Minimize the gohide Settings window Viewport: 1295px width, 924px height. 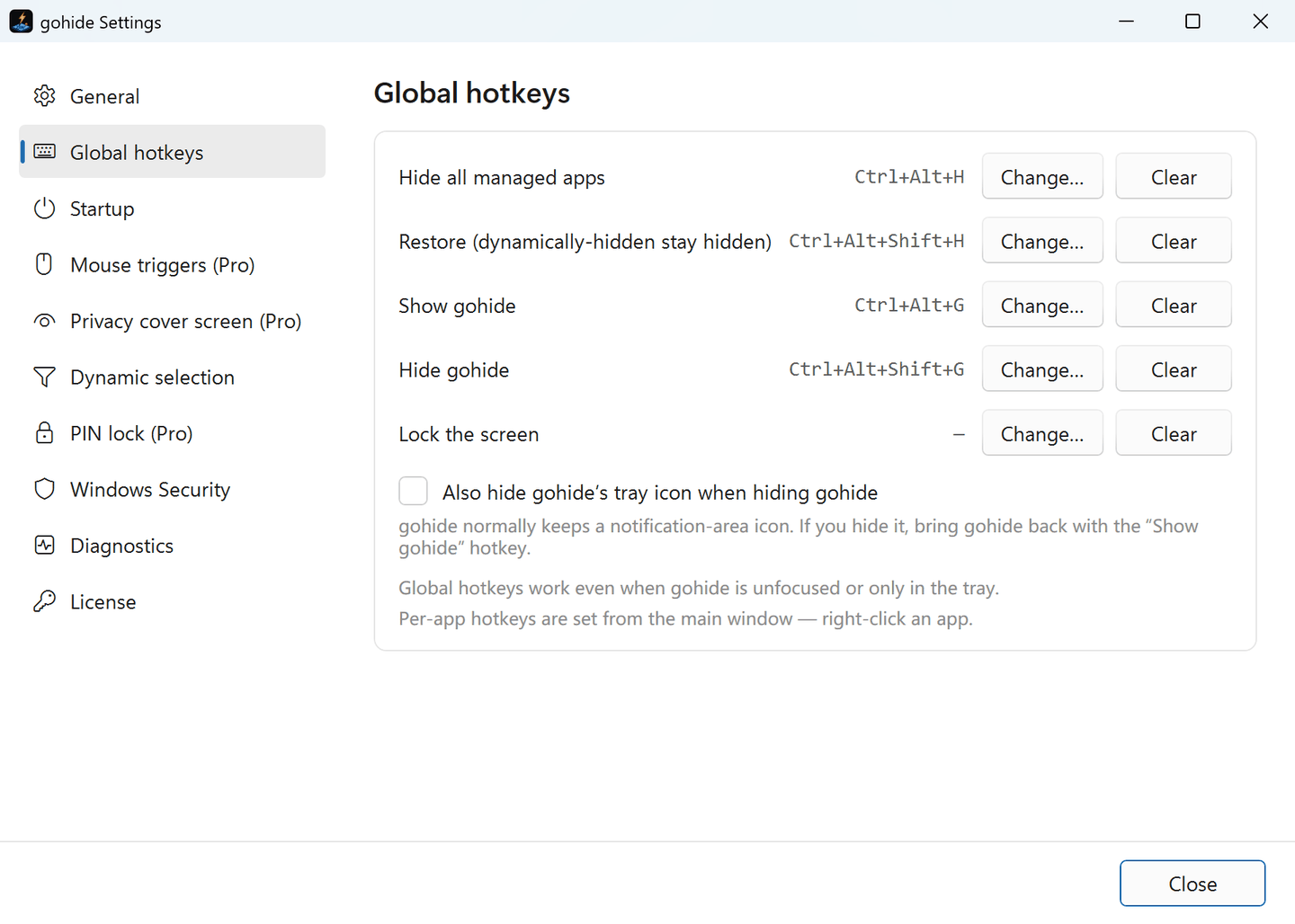1126,21
